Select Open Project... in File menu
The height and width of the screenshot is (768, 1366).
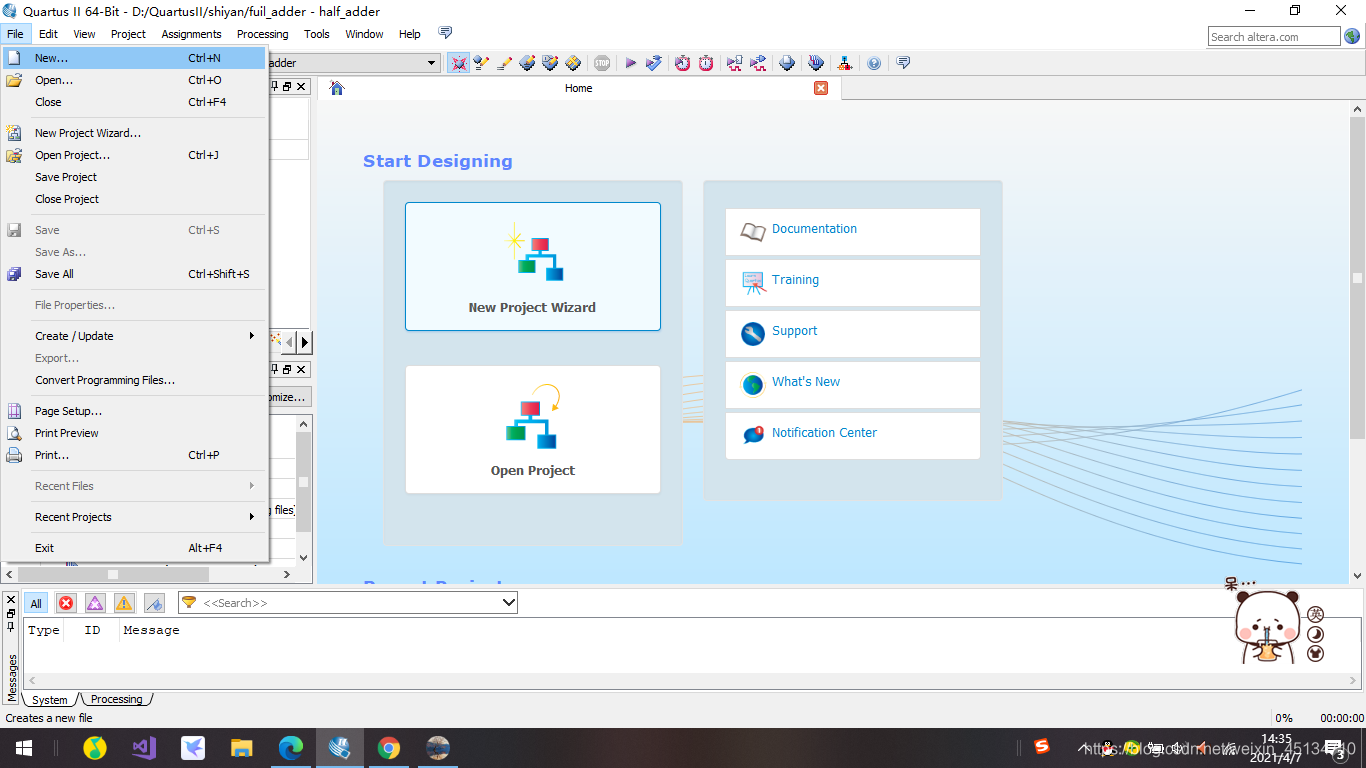point(135,155)
